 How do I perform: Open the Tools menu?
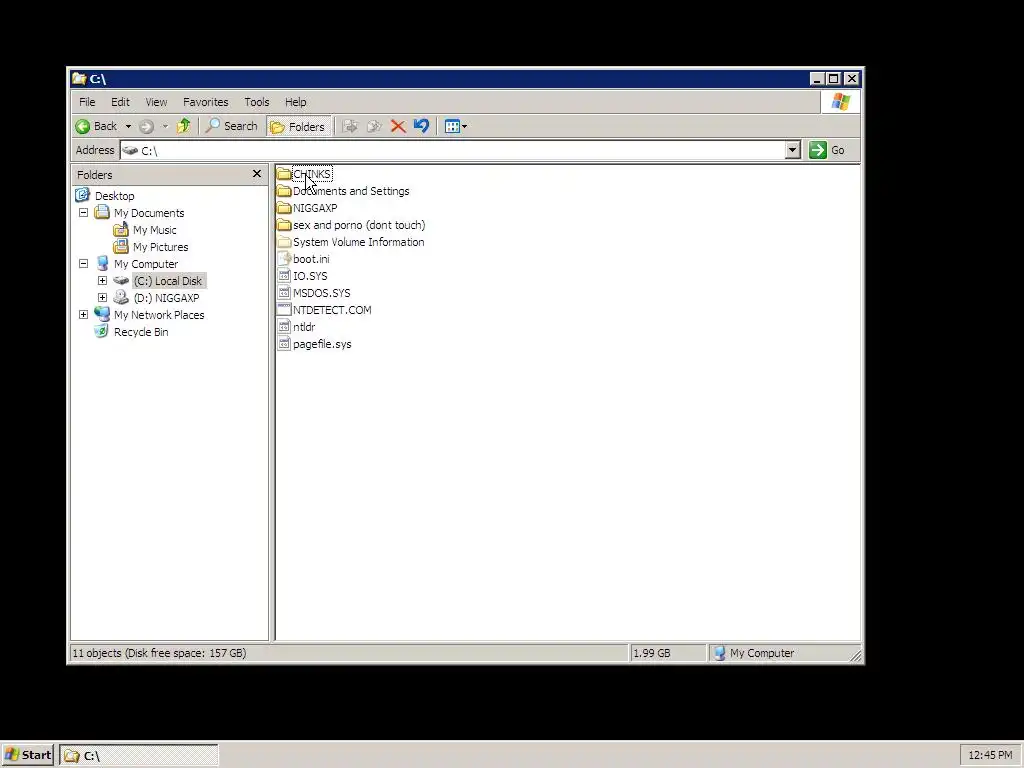pyautogui.click(x=257, y=102)
